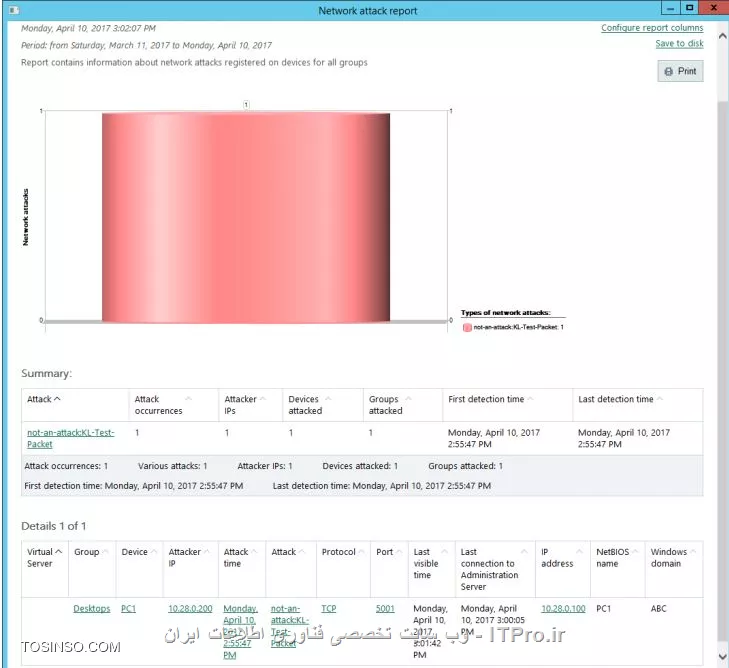Open not-an-attack:KL-Test-Packet link in Summary

70,438
